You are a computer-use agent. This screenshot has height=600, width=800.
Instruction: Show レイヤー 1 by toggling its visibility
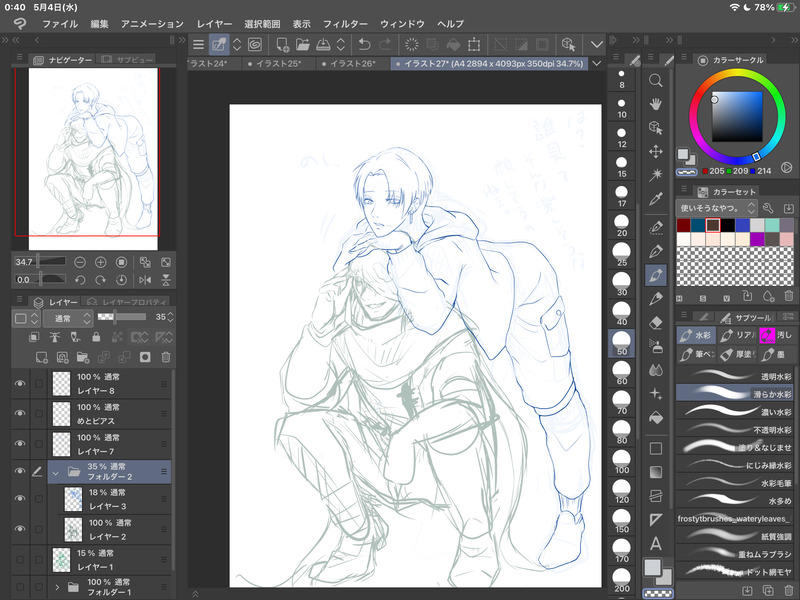point(20,558)
